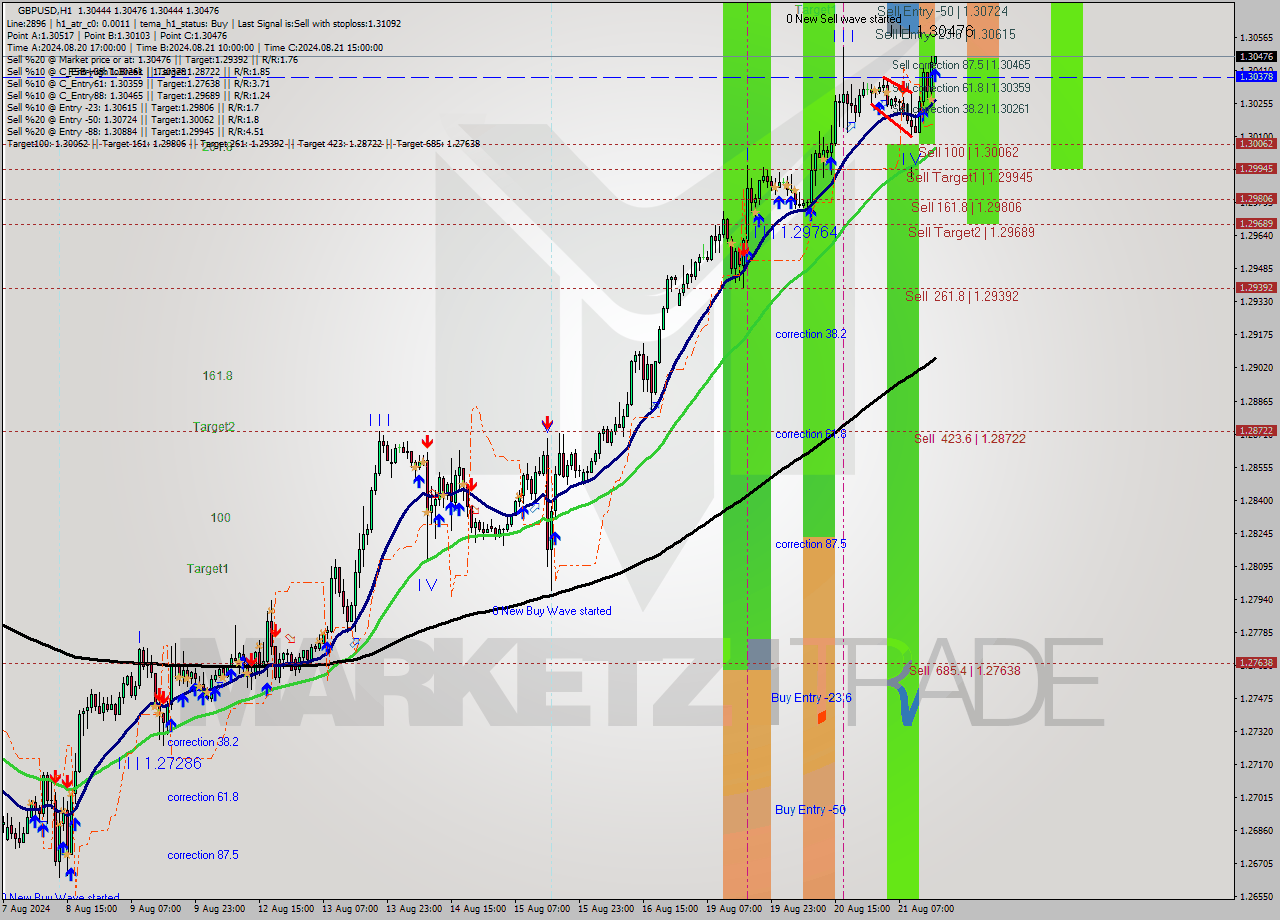Click the current price tag 1.30476 on axis
This screenshot has width=1280, height=920.
pos(1255,57)
